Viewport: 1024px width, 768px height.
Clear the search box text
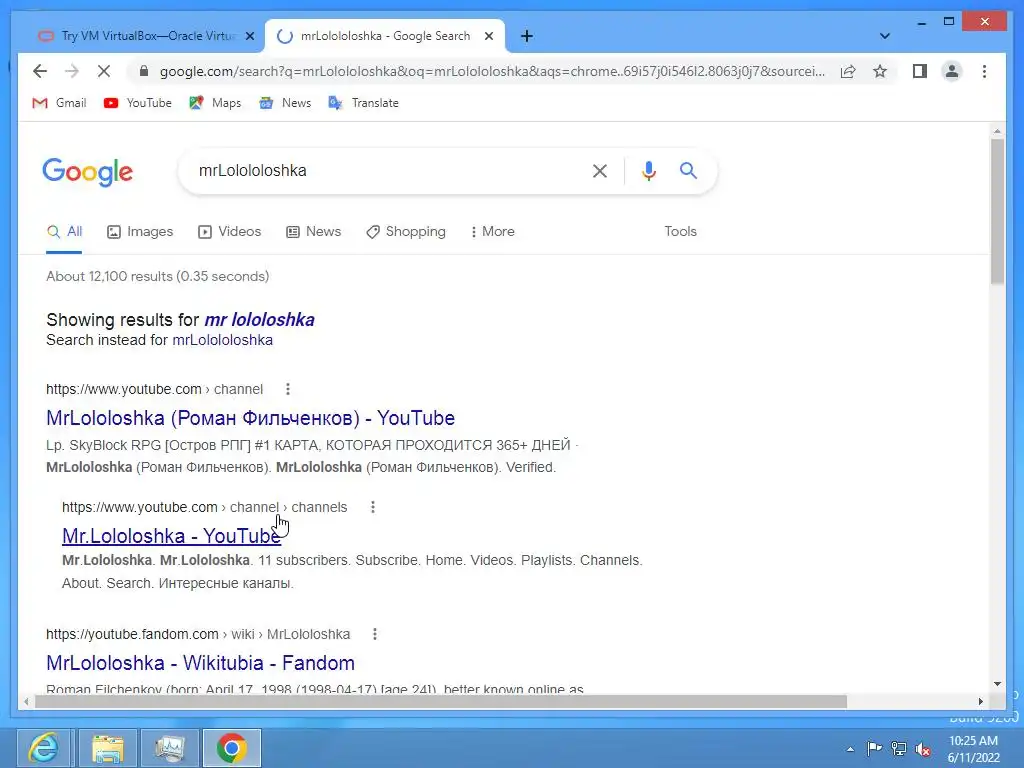pos(600,171)
